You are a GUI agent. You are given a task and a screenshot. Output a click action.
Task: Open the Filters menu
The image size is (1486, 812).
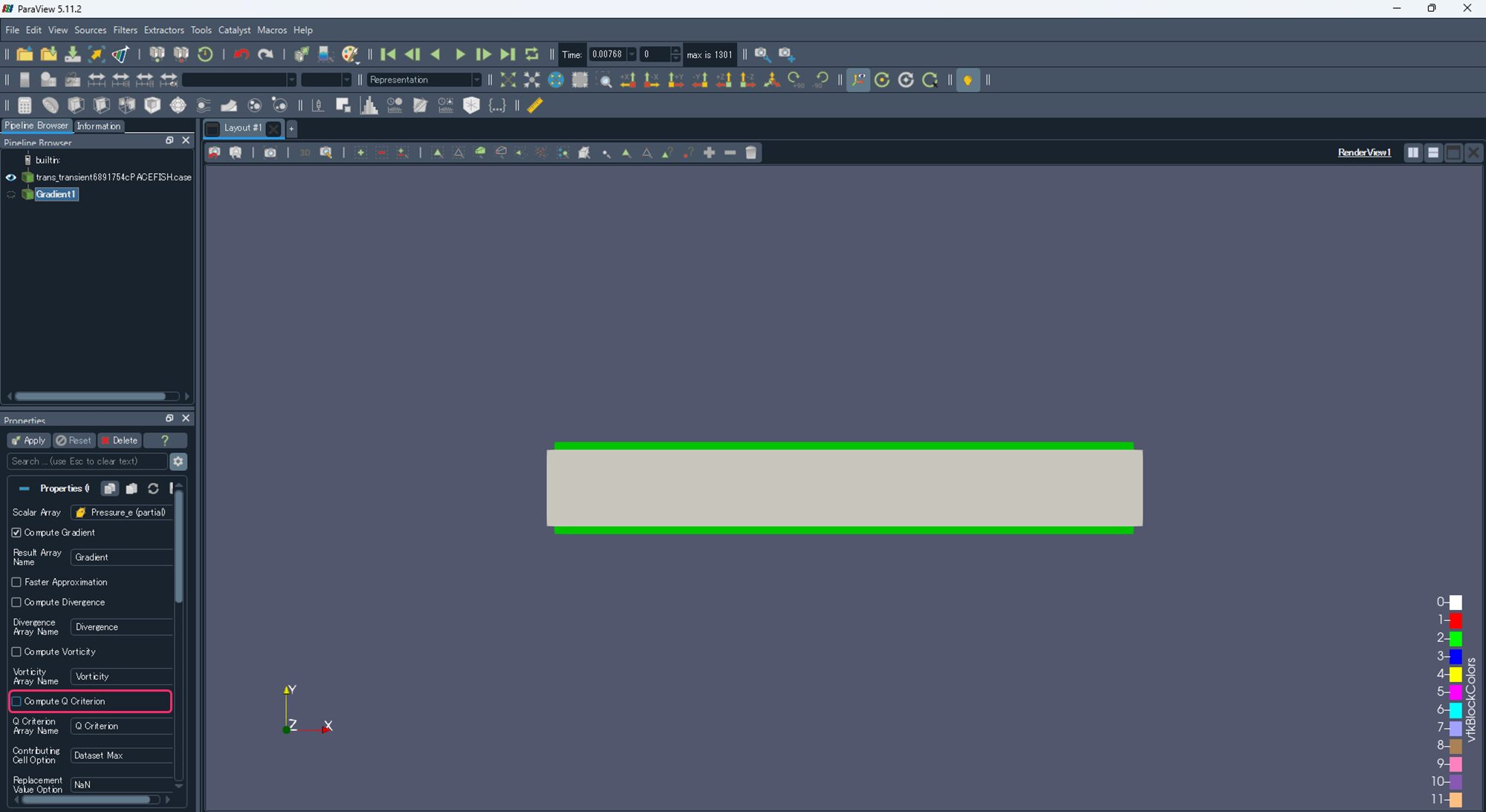pos(125,30)
